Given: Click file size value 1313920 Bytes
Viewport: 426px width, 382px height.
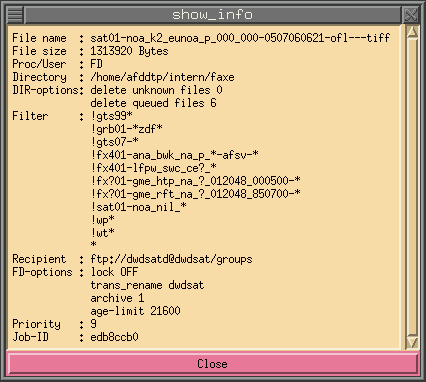Looking at the screenshot, I should (x=129, y=51).
